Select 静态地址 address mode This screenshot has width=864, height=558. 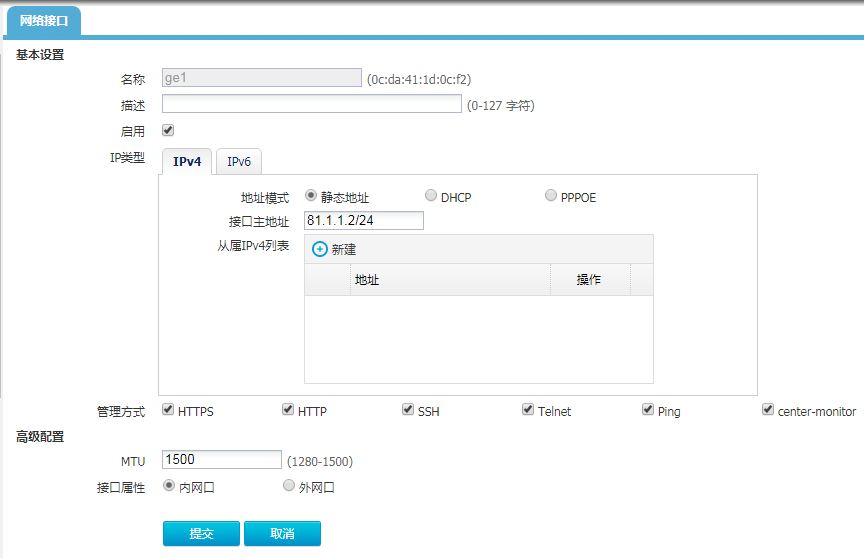click(311, 196)
